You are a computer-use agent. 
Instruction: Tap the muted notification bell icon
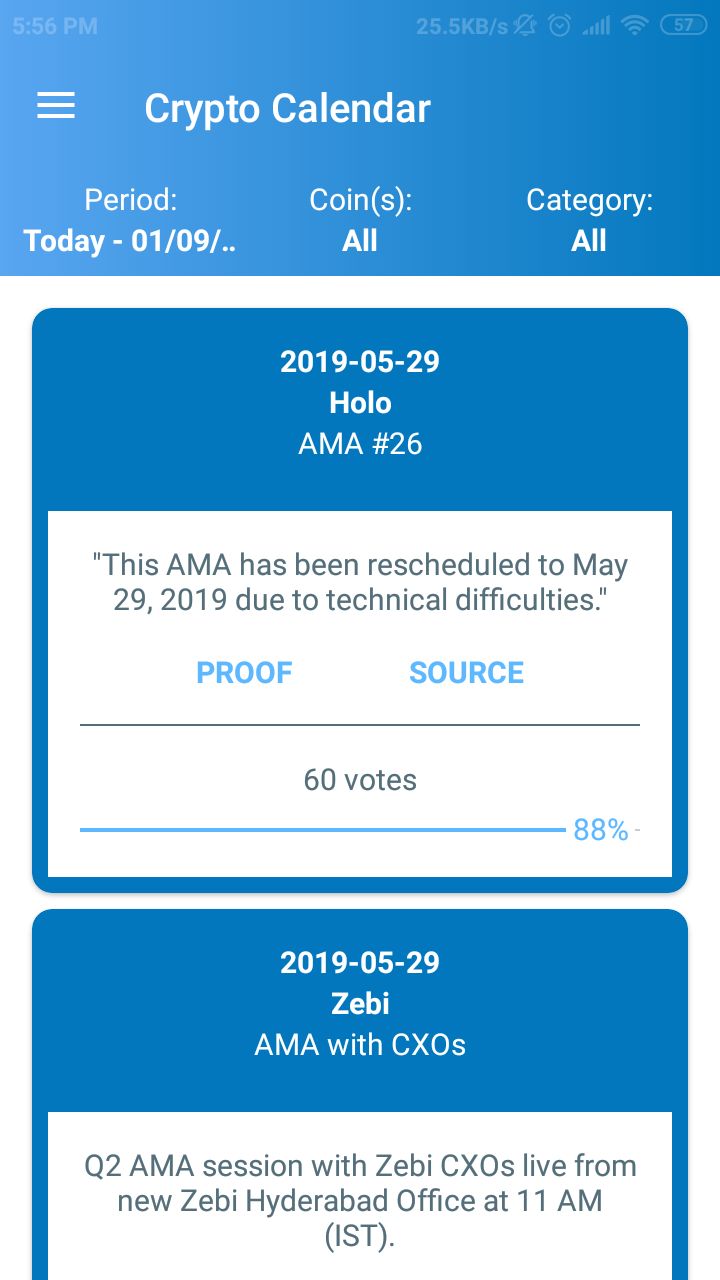(526, 27)
